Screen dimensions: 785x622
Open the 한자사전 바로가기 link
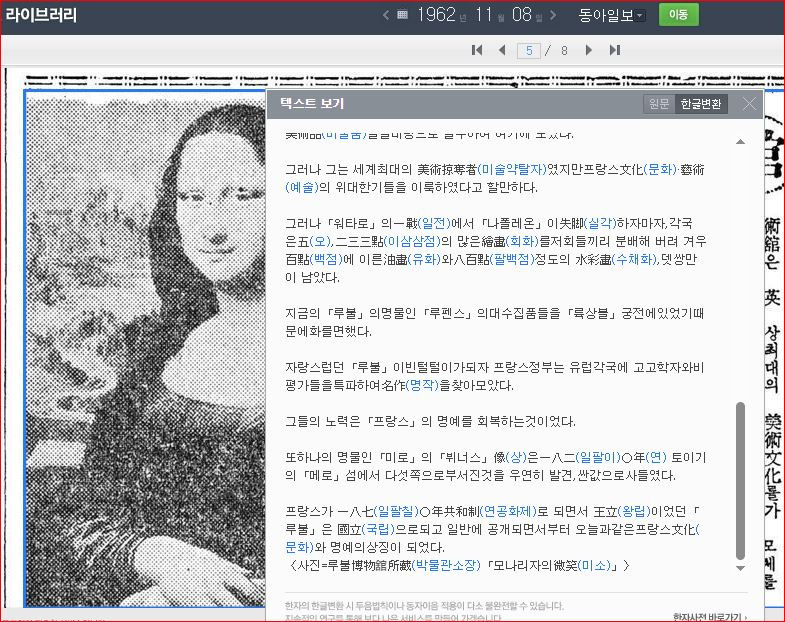[x=710, y=616]
